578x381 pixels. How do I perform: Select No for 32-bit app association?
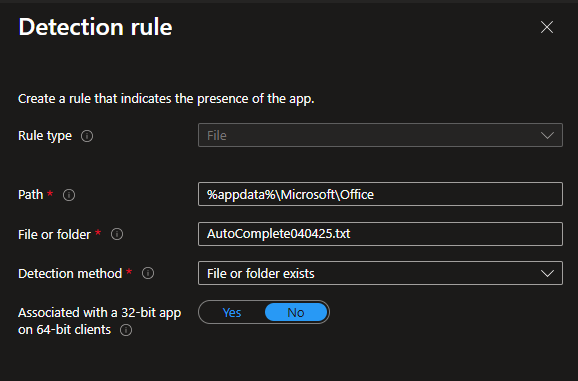[296, 312]
